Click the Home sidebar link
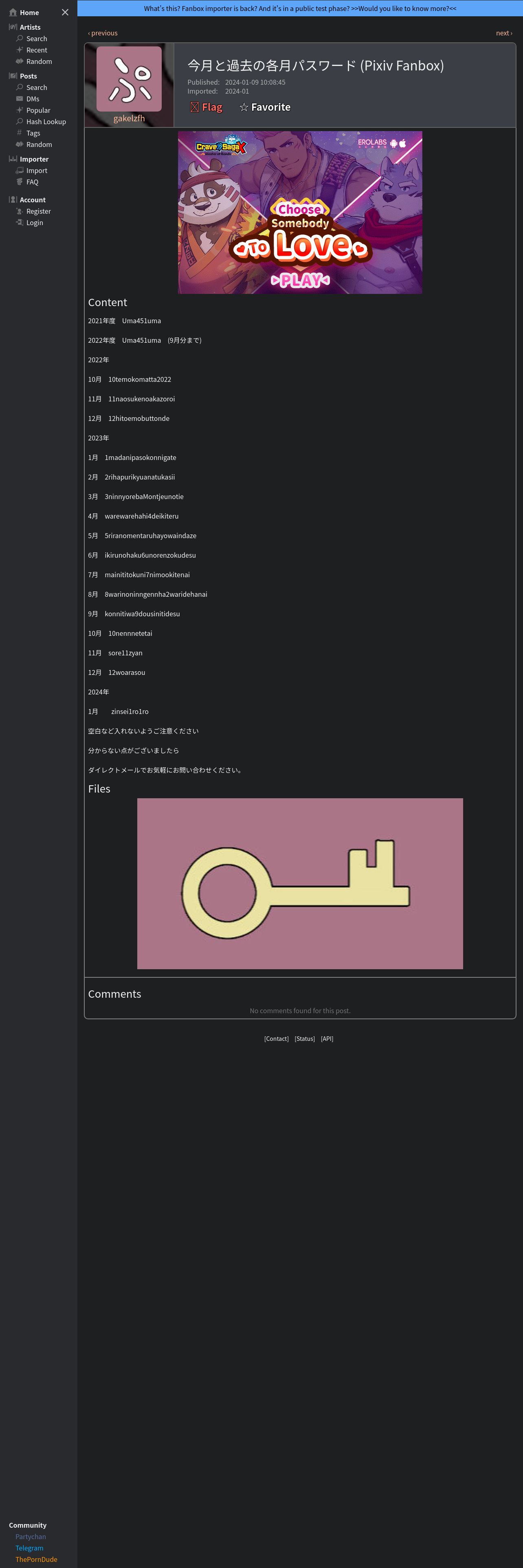This screenshot has width=523, height=1568. 29,13
